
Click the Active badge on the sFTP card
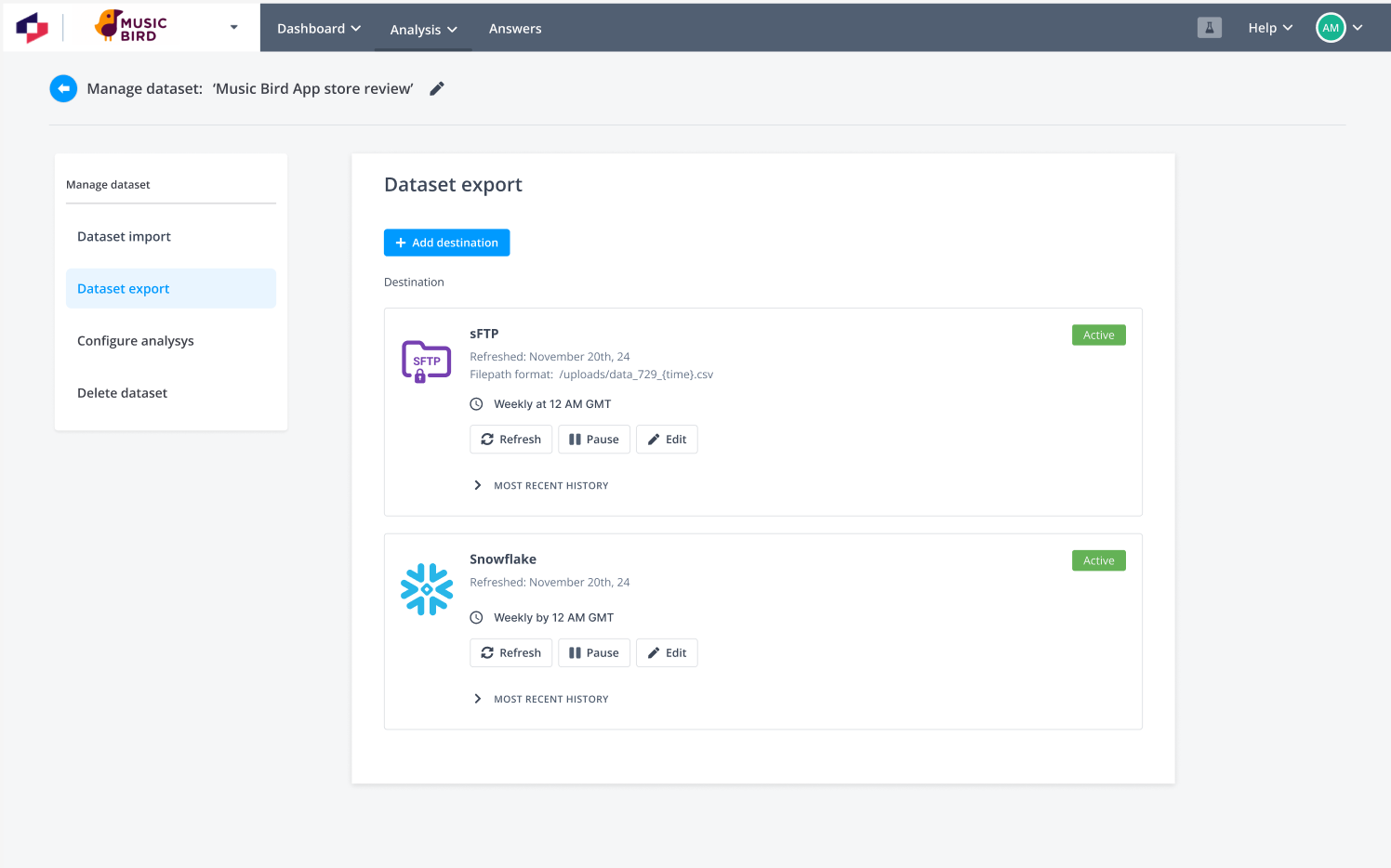click(x=1099, y=335)
